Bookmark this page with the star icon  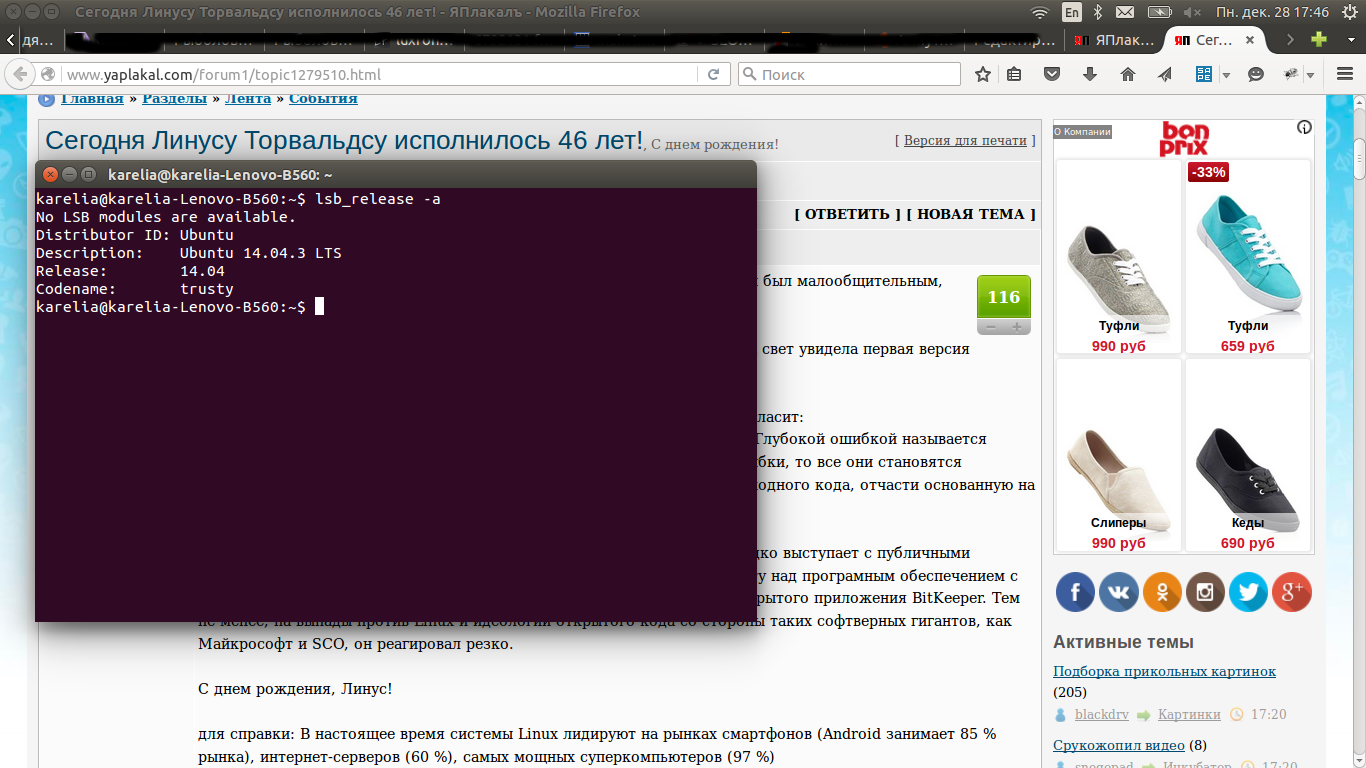pos(983,75)
